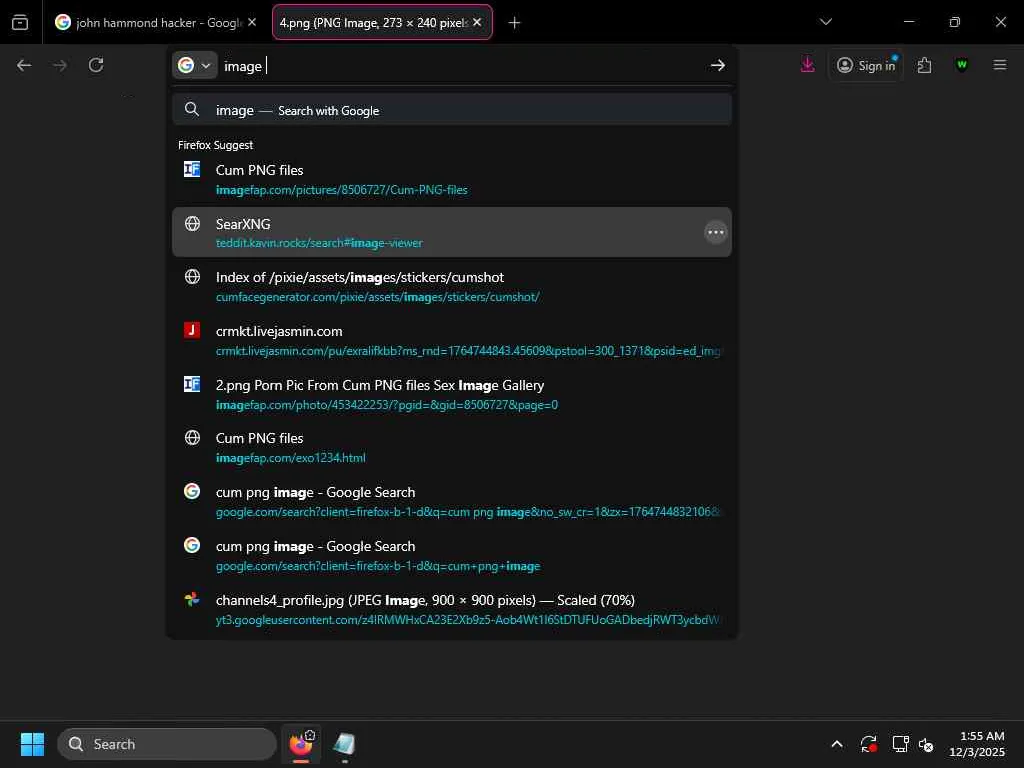Open the taskbar app next to Firefox

coord(344,744)
